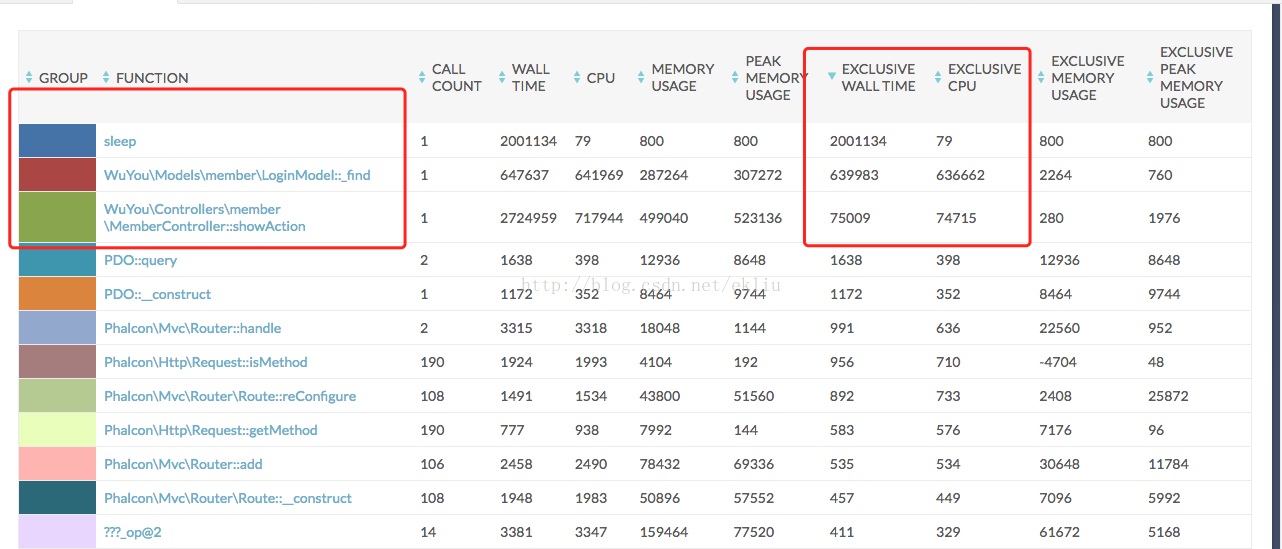Click the pale yellow swatch for Request::getMethod

(57, 430)
